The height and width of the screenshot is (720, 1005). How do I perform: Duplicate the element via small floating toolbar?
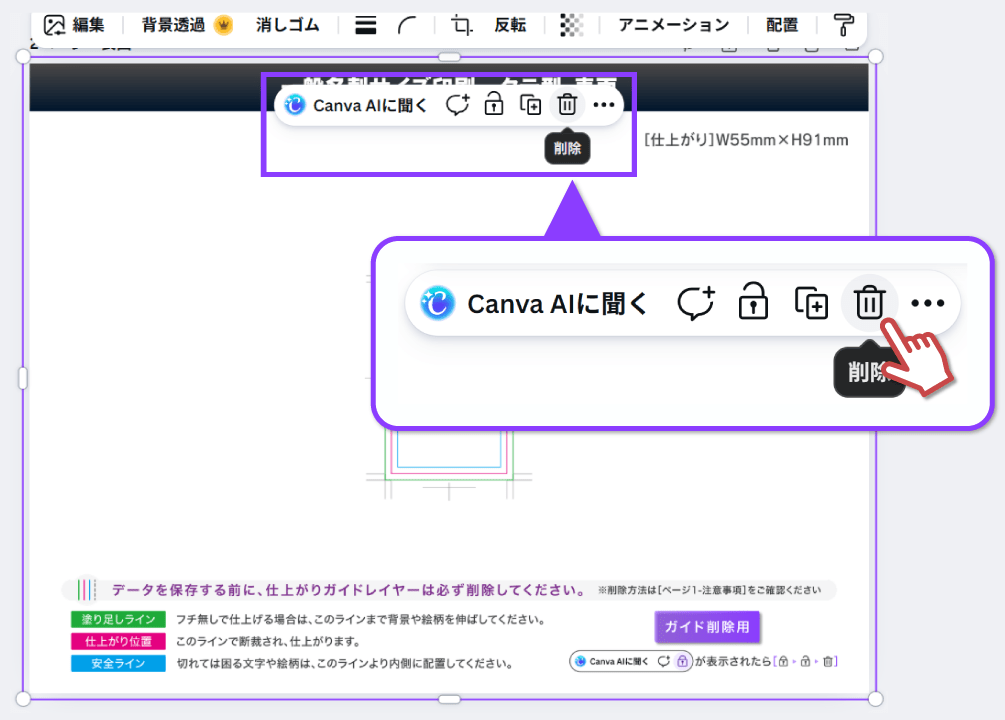point(531,105)
